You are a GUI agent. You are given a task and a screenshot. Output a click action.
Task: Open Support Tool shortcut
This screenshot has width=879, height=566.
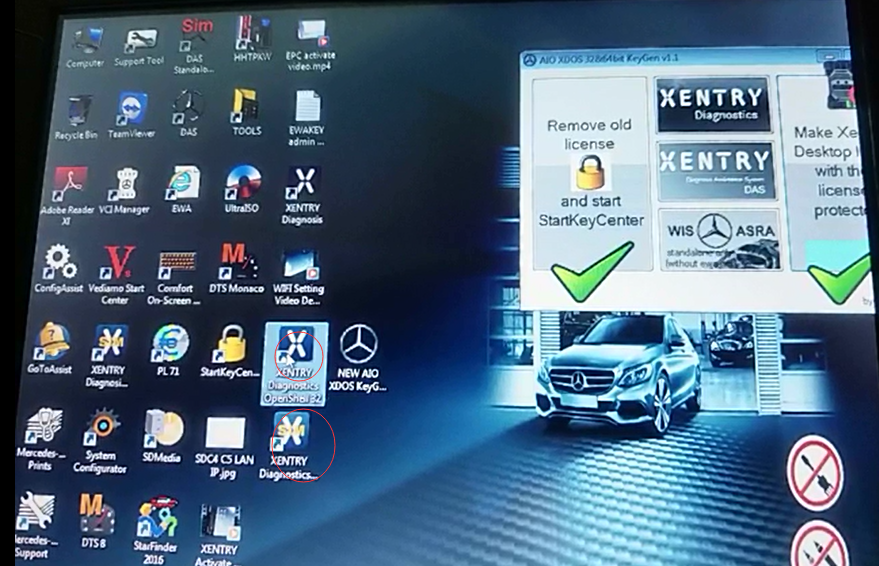pyautogui.click(x=139, y=48)
